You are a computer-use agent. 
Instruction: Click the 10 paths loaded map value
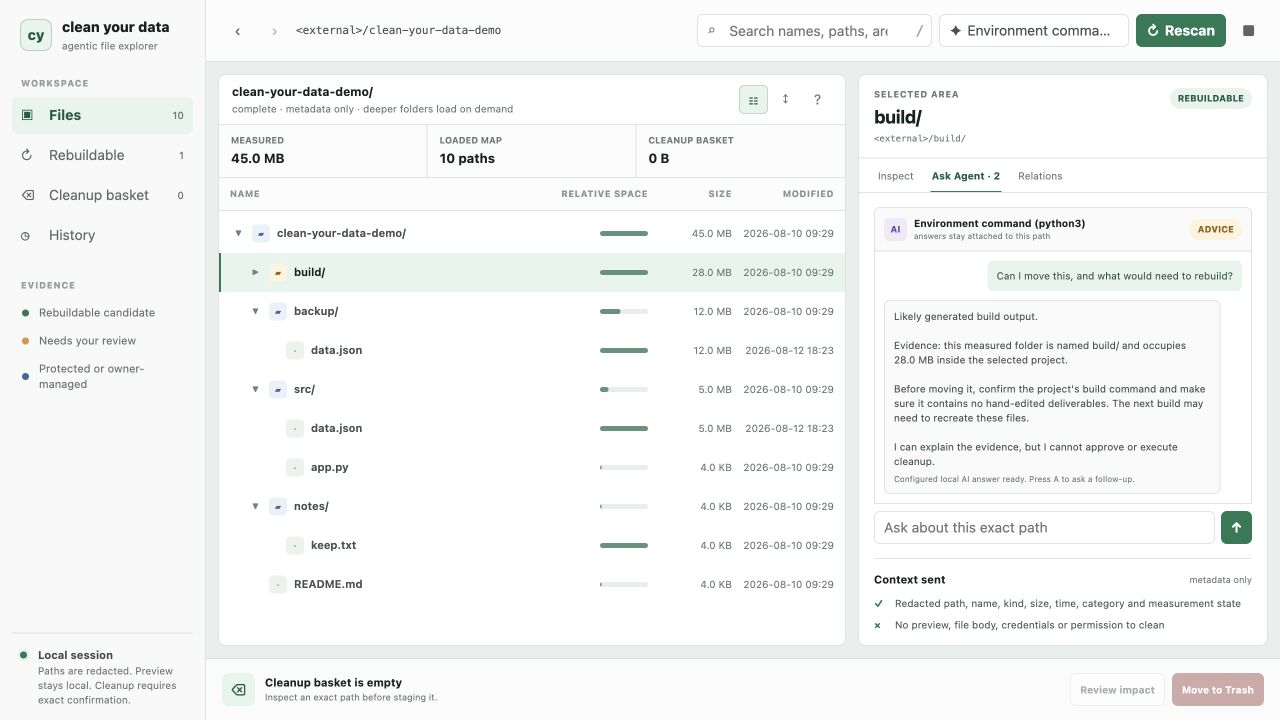(467, 158)
